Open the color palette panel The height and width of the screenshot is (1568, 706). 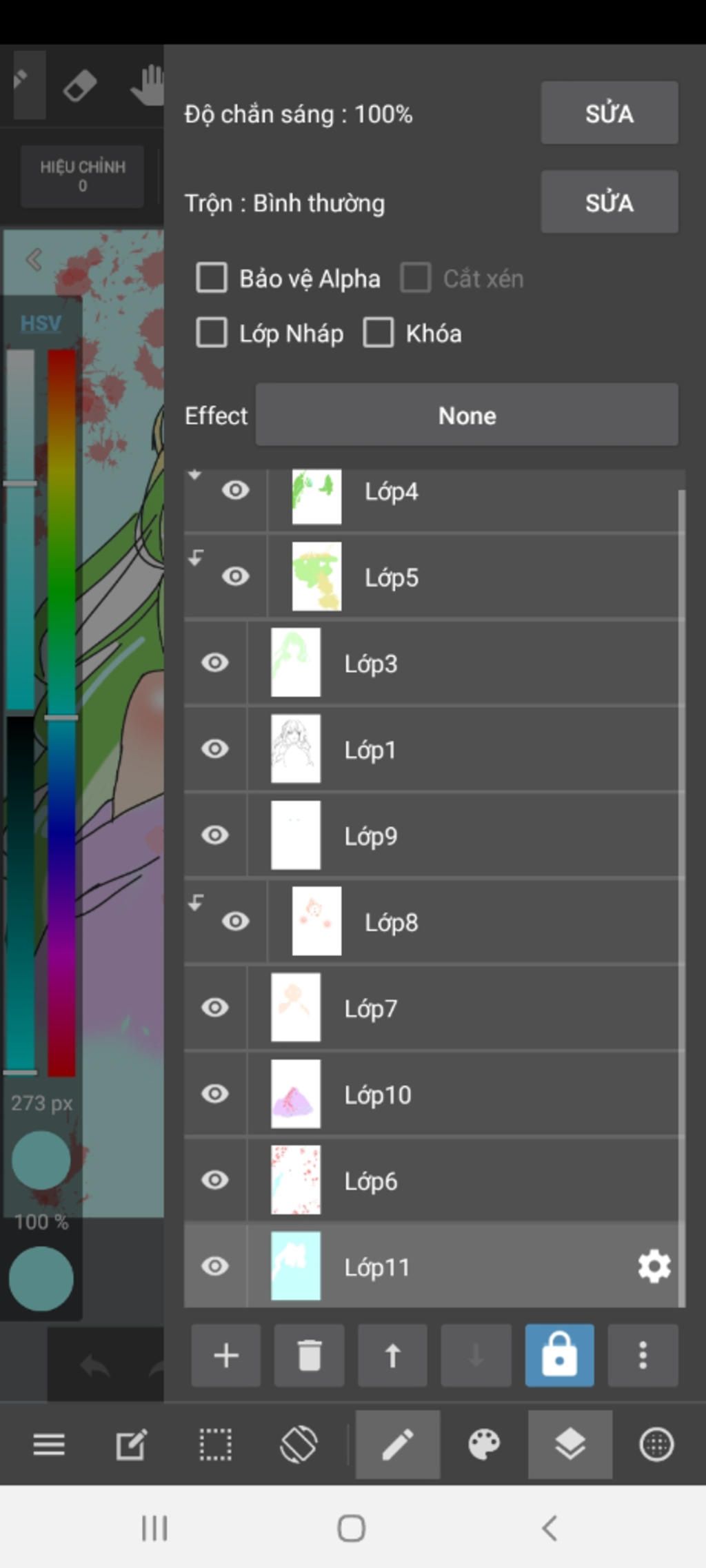(x=484, y=1444)
